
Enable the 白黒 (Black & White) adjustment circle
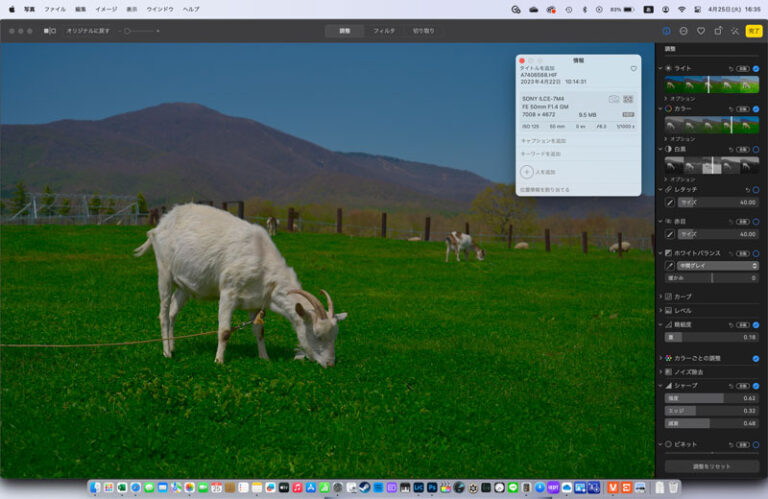[x=755, y=149]
